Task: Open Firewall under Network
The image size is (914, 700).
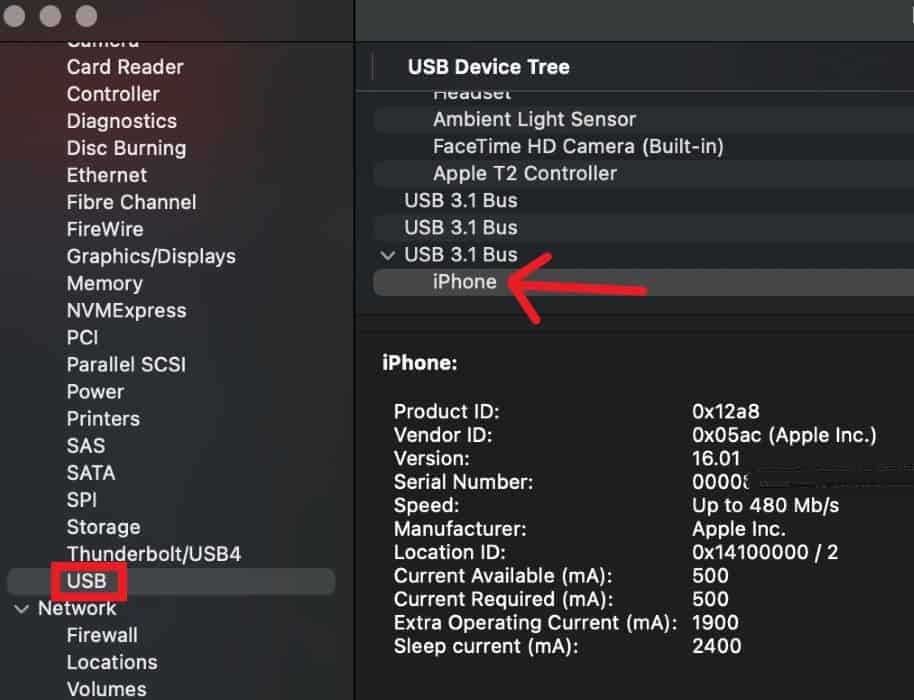Action: [x=102, y=635]
